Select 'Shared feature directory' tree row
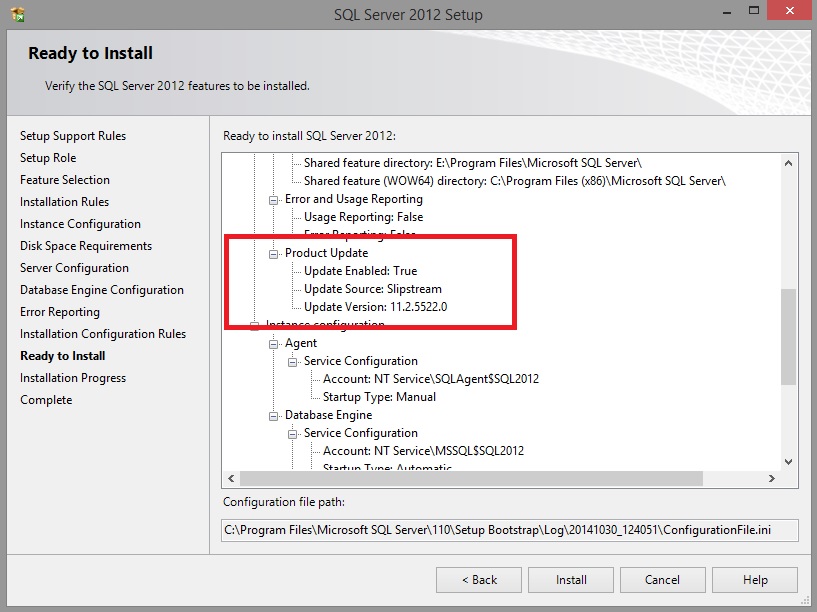The width and height of the screenshot is (817, 612). (473, 163)
